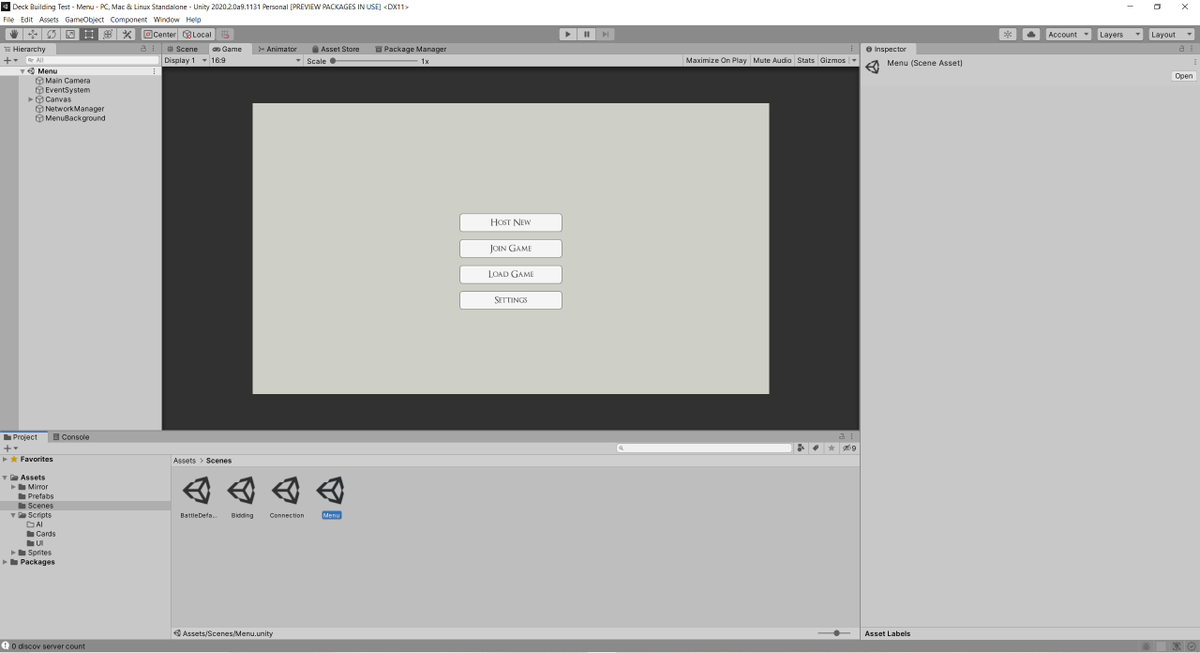This screenshot has width=1200, height=653.
Task: Toggle Maximize On Play
Action: [716, 60]
